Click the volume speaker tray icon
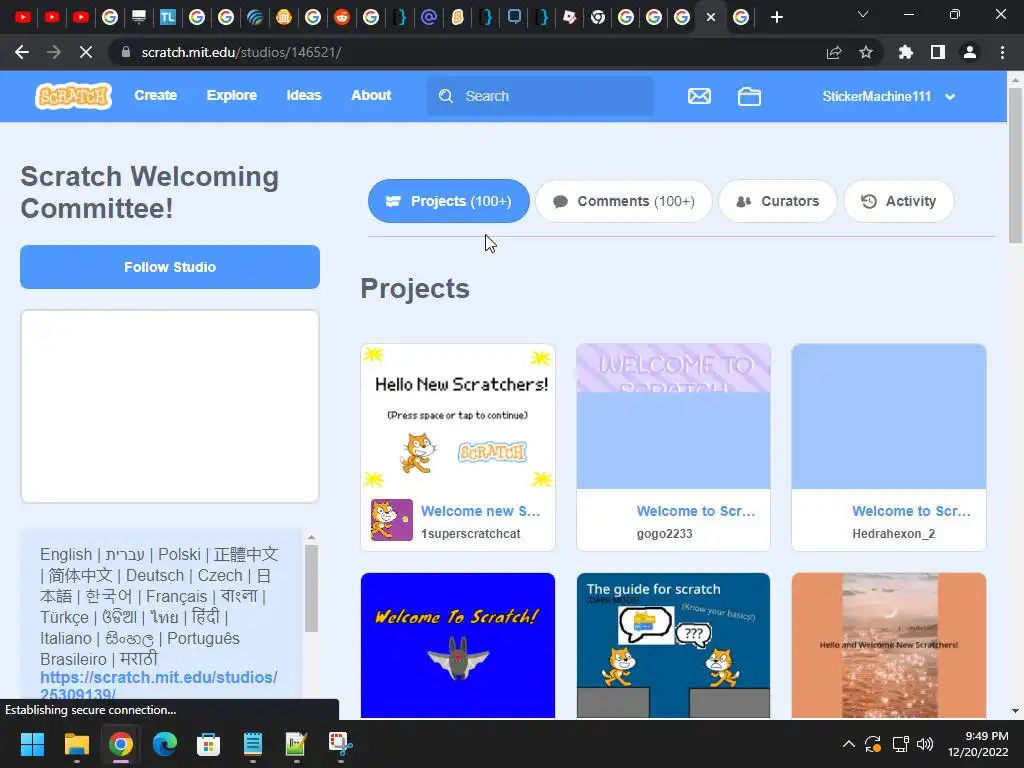This screenshot has width=1024, height=768. coord(925,744)
